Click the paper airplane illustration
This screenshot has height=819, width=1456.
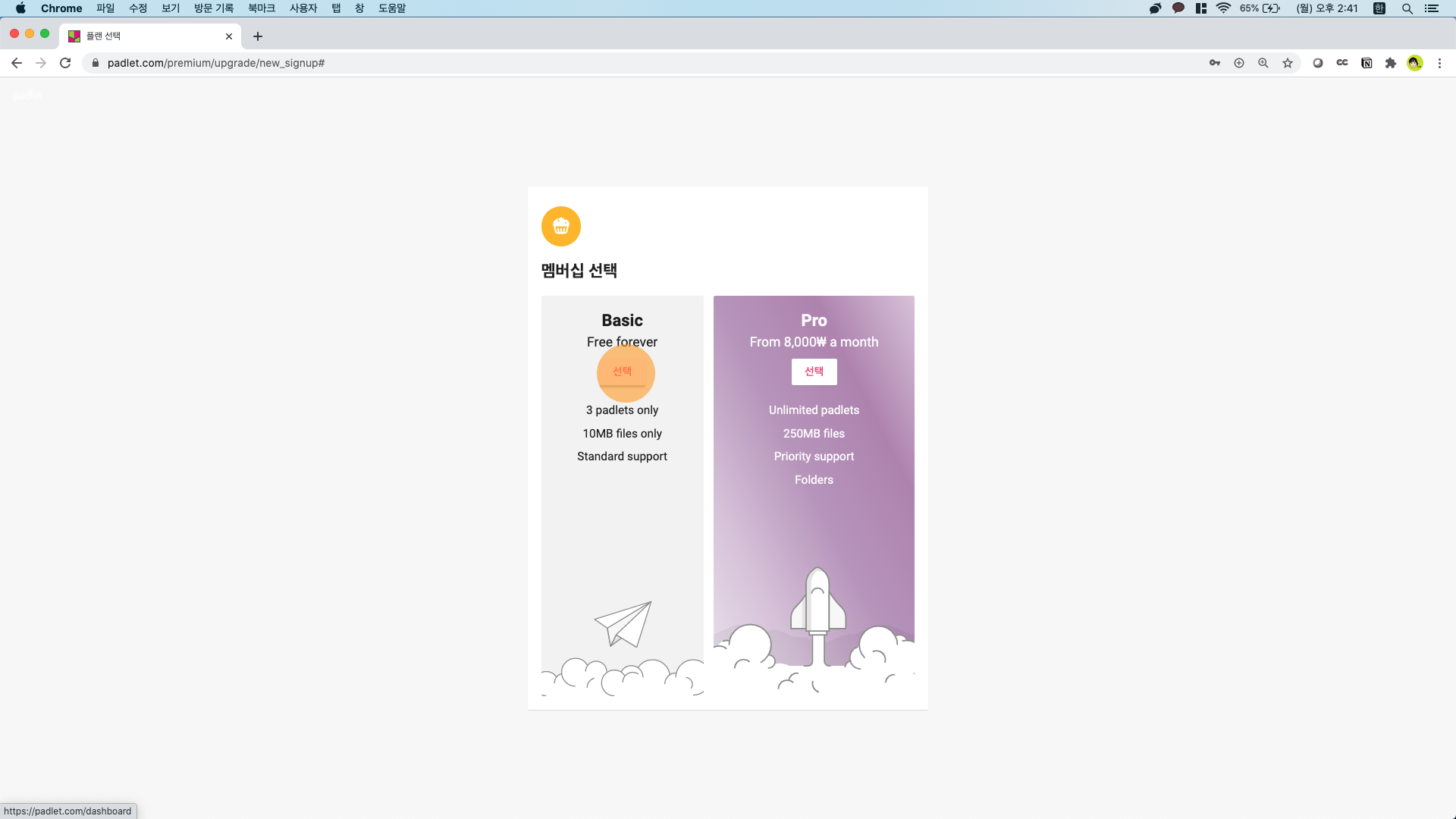[624, 623]
